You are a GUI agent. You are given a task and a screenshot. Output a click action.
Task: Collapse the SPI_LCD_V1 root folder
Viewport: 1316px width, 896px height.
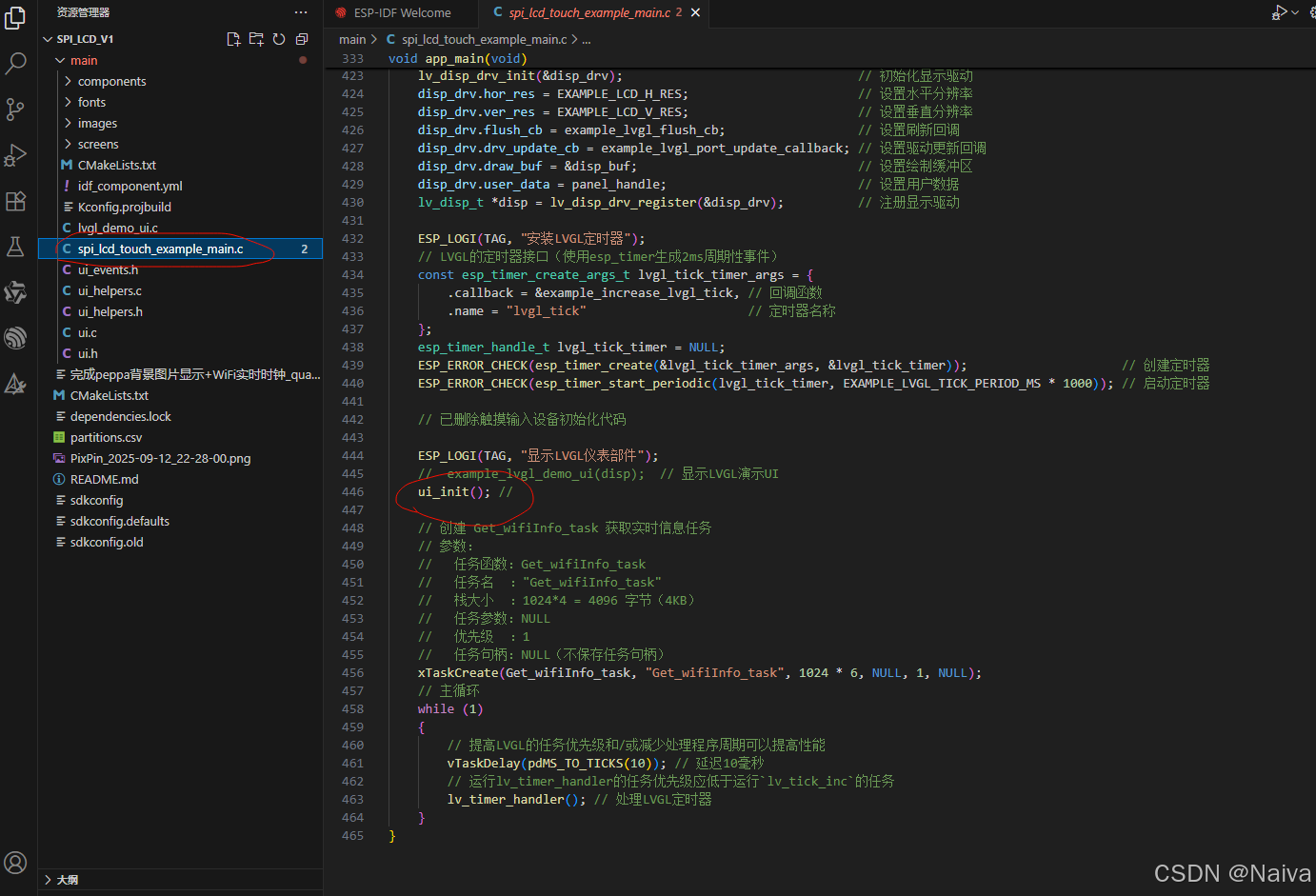point(181,39)
